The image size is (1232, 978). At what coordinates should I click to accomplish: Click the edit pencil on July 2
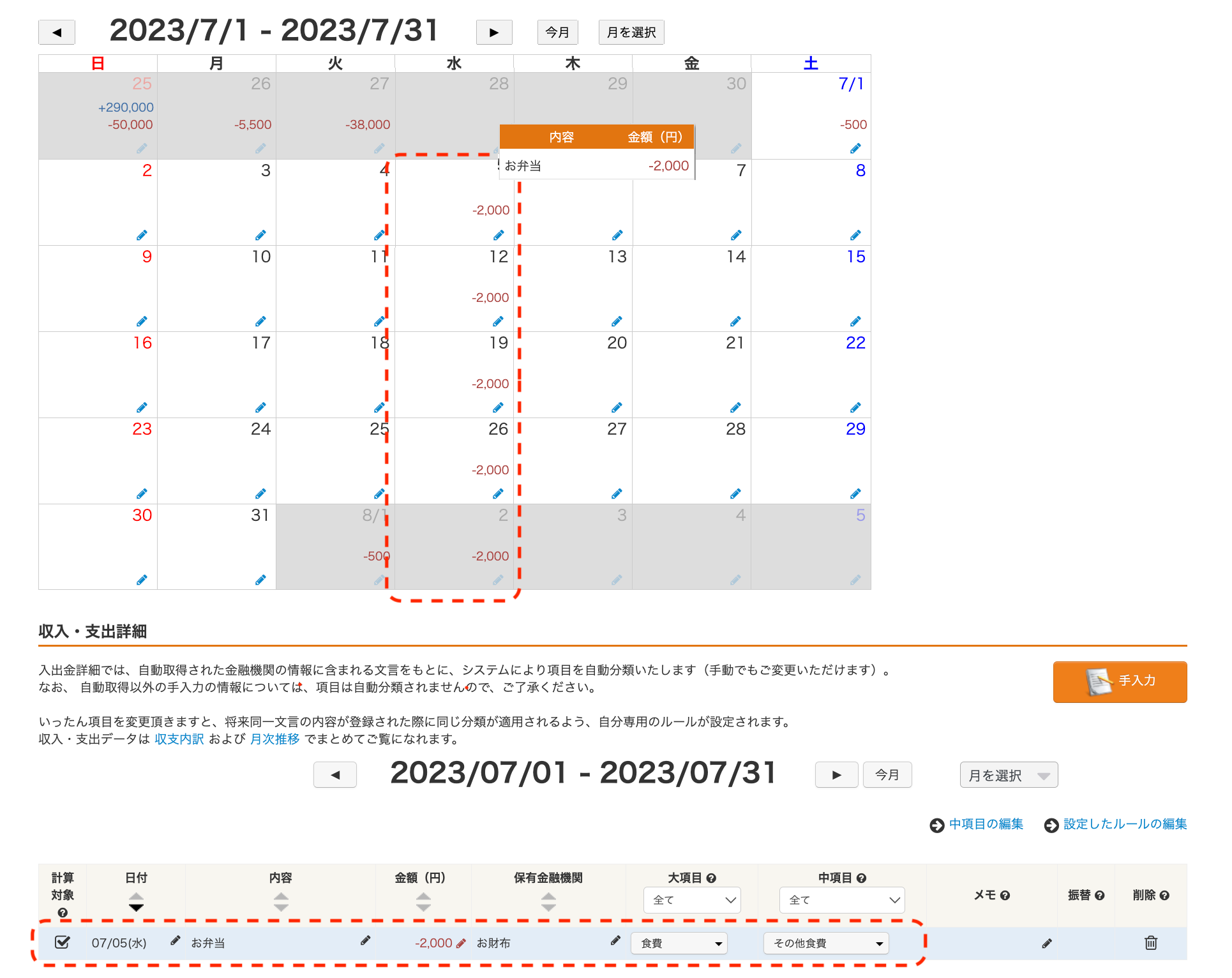click(142, 236)
